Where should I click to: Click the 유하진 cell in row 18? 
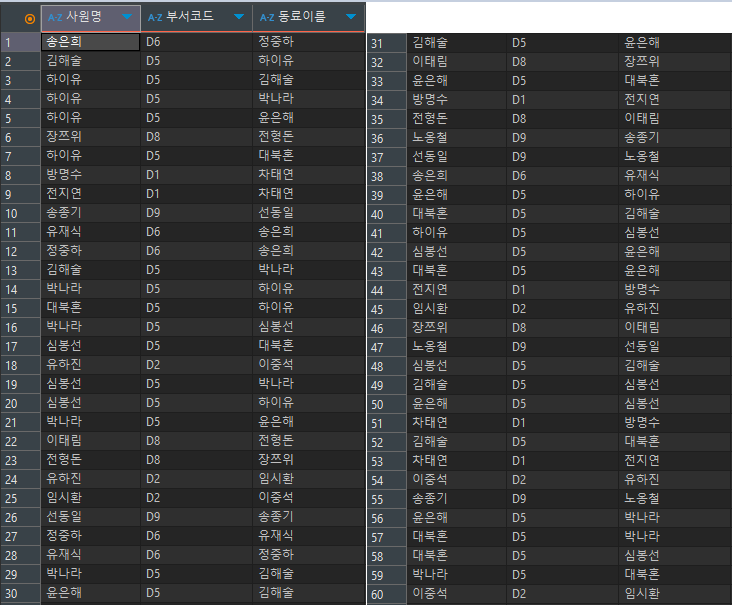point(91,365)
